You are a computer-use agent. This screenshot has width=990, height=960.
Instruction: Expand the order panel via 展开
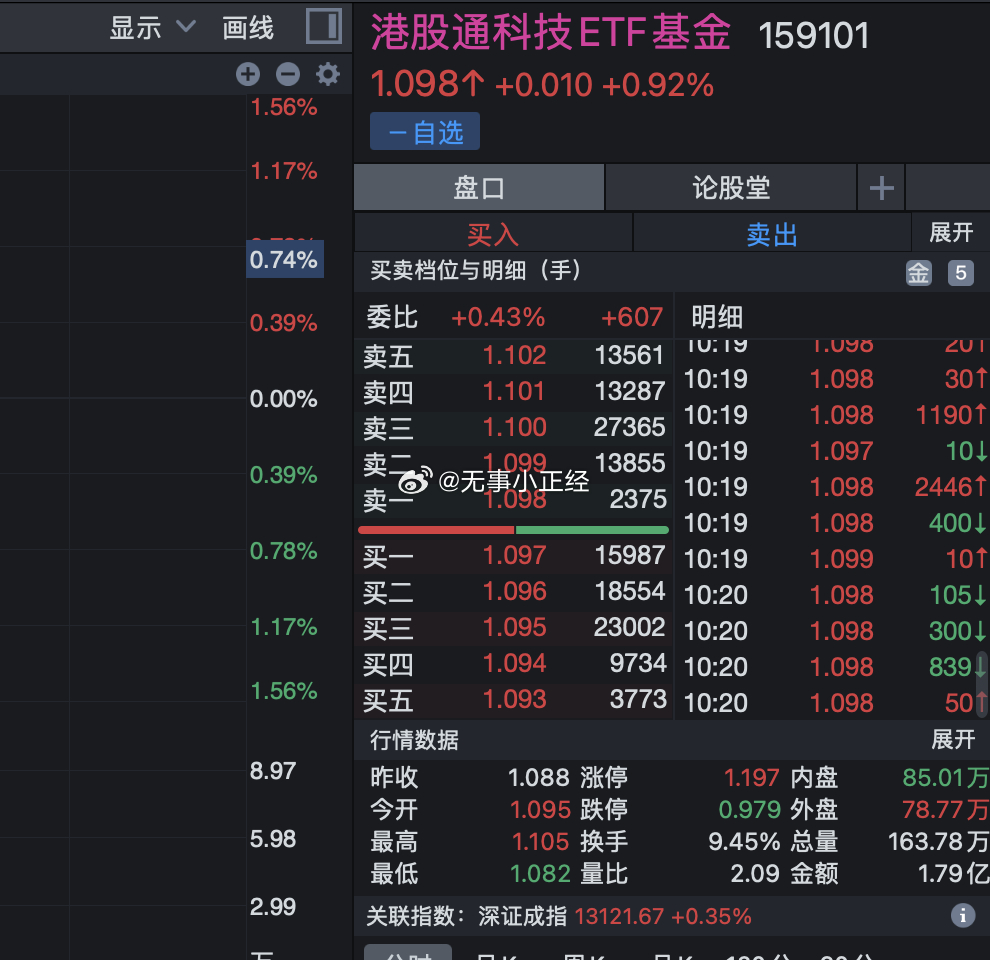[951, 232]
